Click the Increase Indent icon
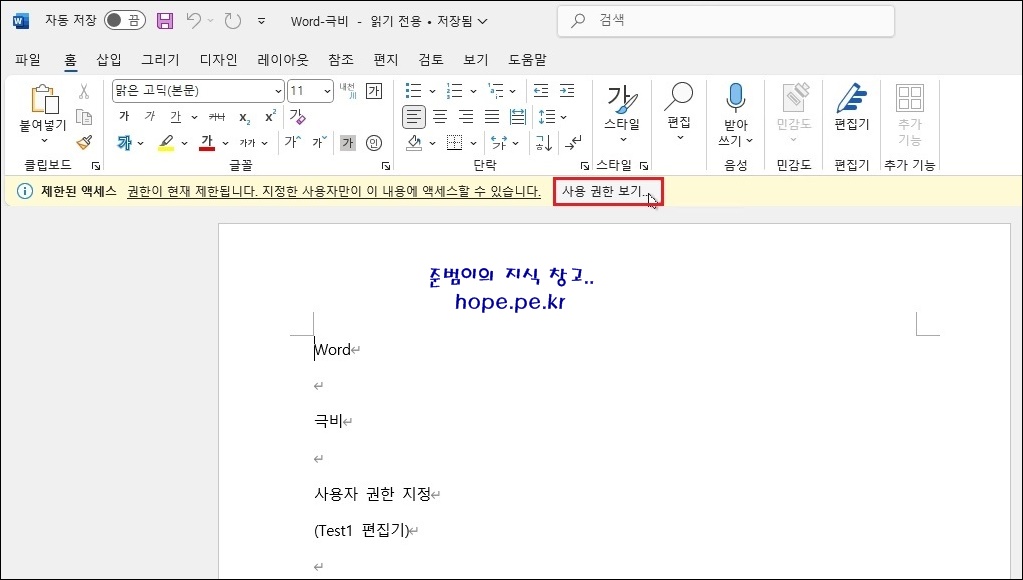The width and height of the screenshot is (1023, 580). (x=567, y=91)
